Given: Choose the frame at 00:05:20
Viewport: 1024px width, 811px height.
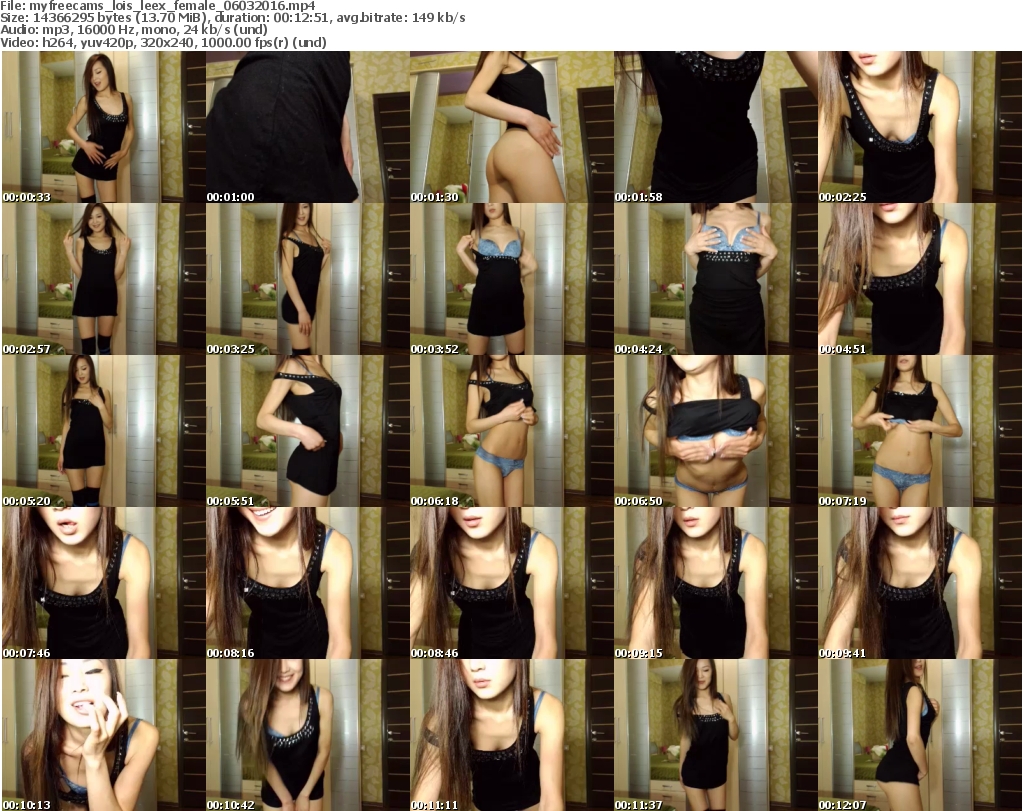Looking at the screenshot, I should pos(104,431).
